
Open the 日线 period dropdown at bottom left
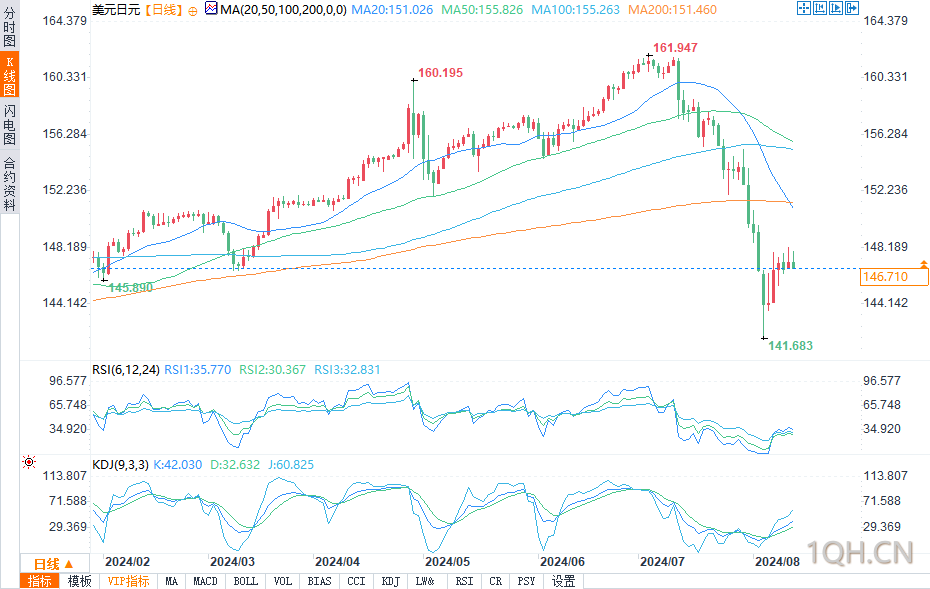(55, 563)
